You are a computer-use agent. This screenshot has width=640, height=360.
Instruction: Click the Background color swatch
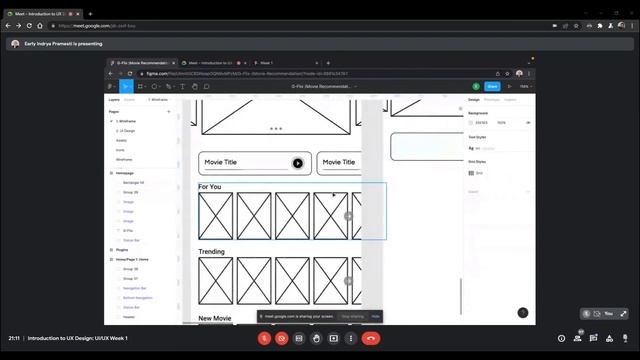point(471,122)
